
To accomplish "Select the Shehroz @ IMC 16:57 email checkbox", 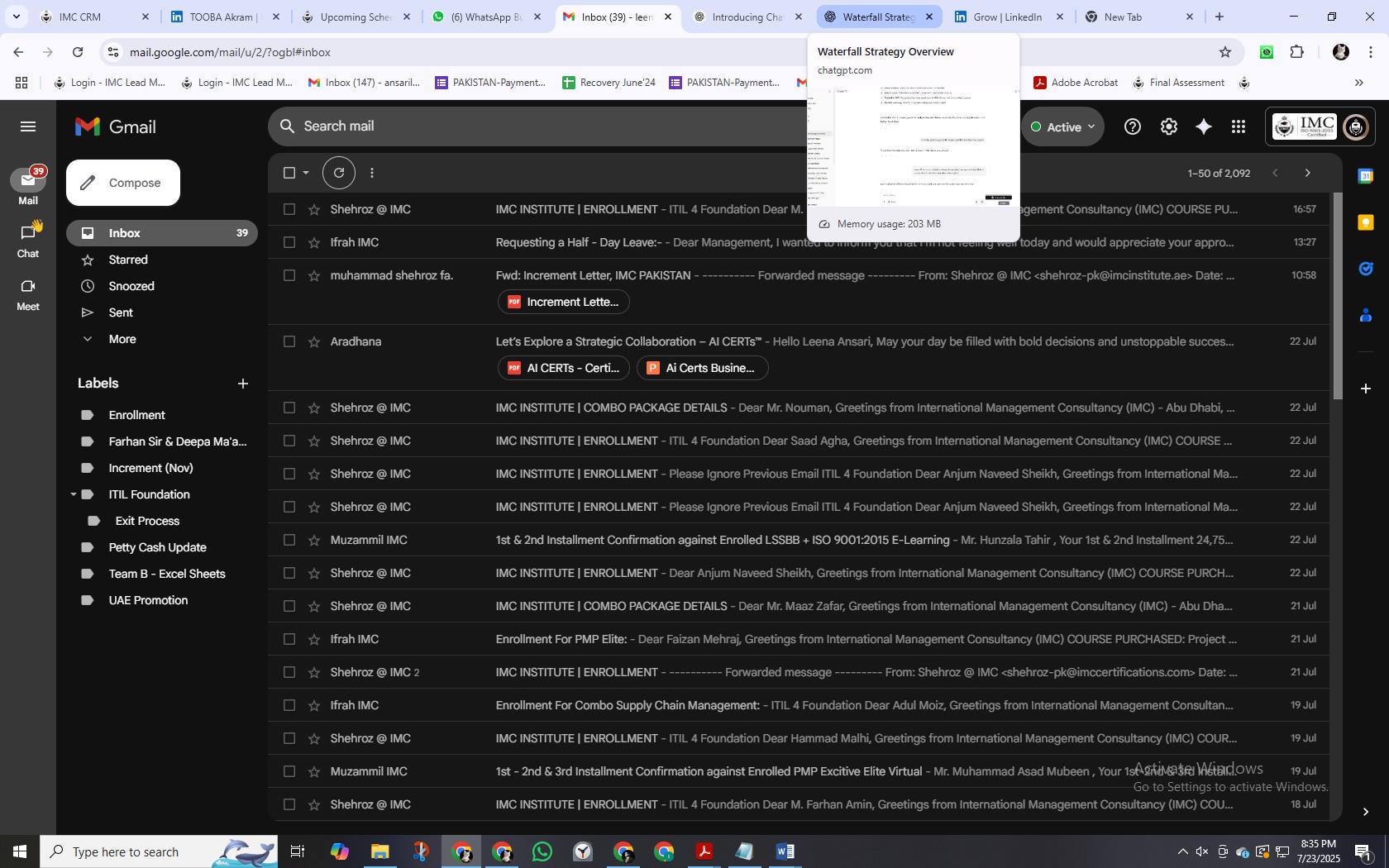I will pyautogui.click(x=289, y=209).
